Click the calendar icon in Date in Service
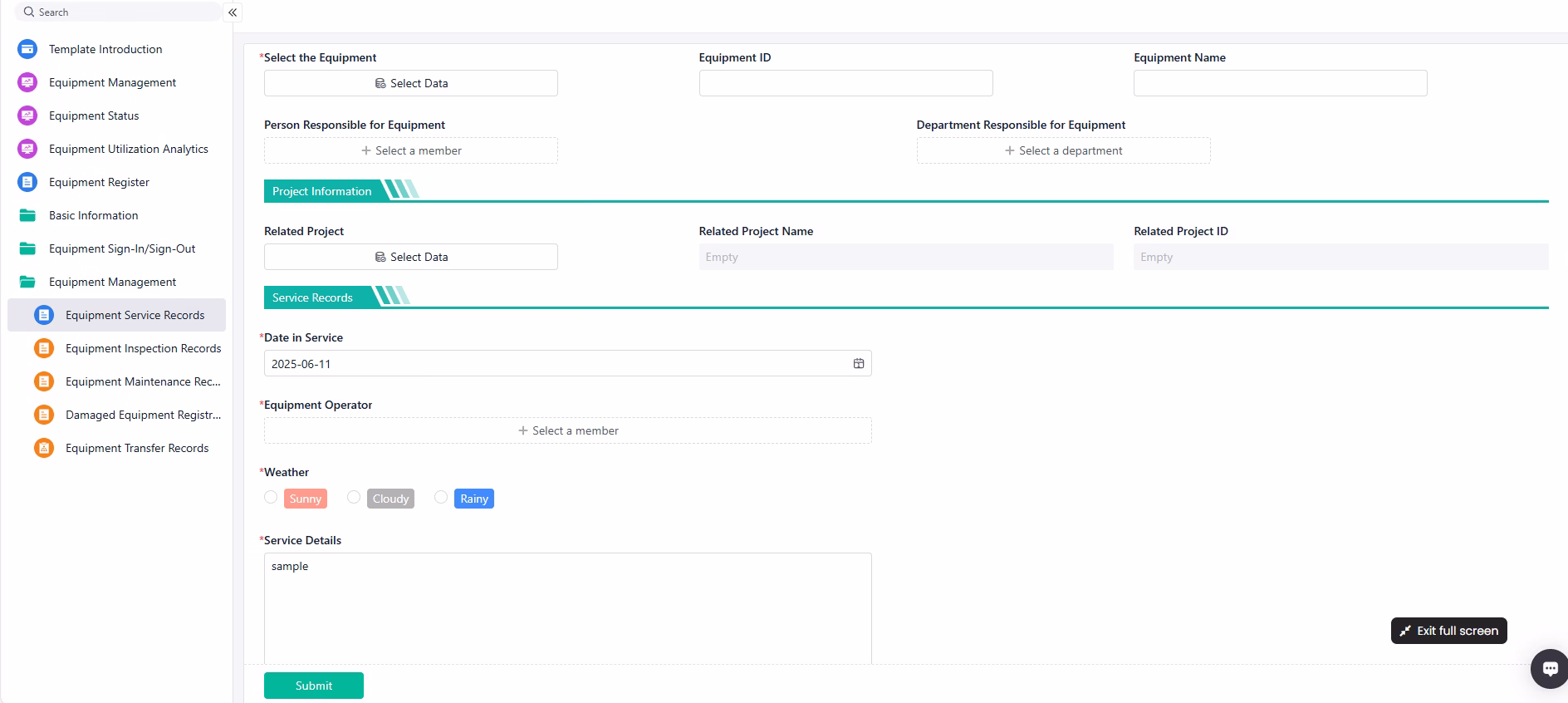Viewport: 1568px width, 703px height. point(859,364)
